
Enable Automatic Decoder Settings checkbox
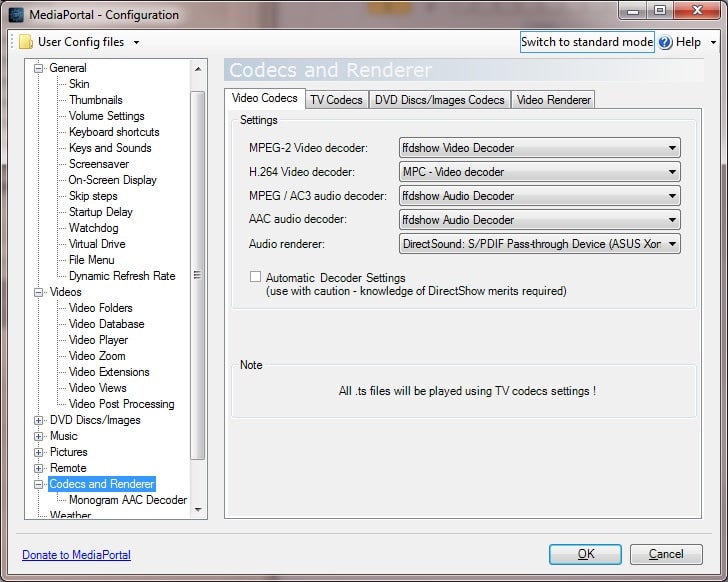click(x=255, y=277)
